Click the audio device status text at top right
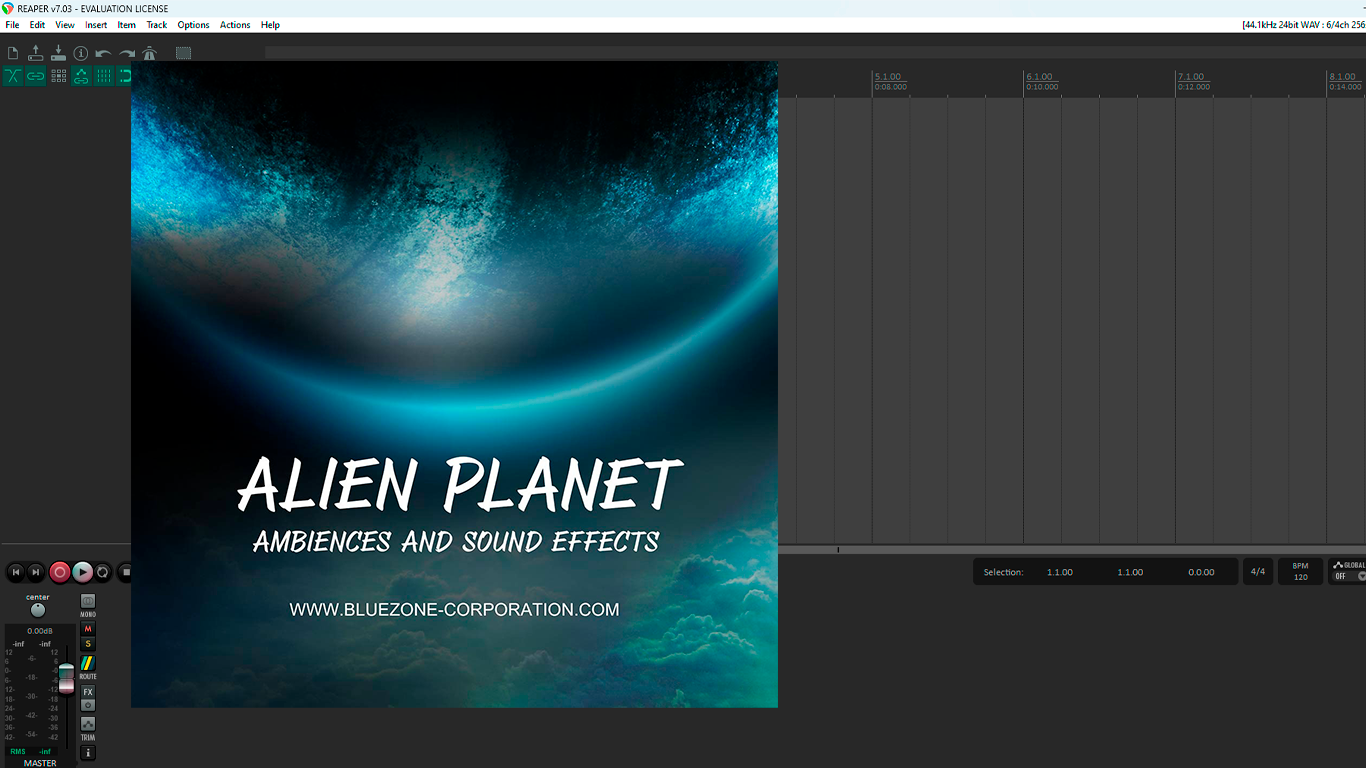This screenshot has width=1366, height=768. [1303, 25]
